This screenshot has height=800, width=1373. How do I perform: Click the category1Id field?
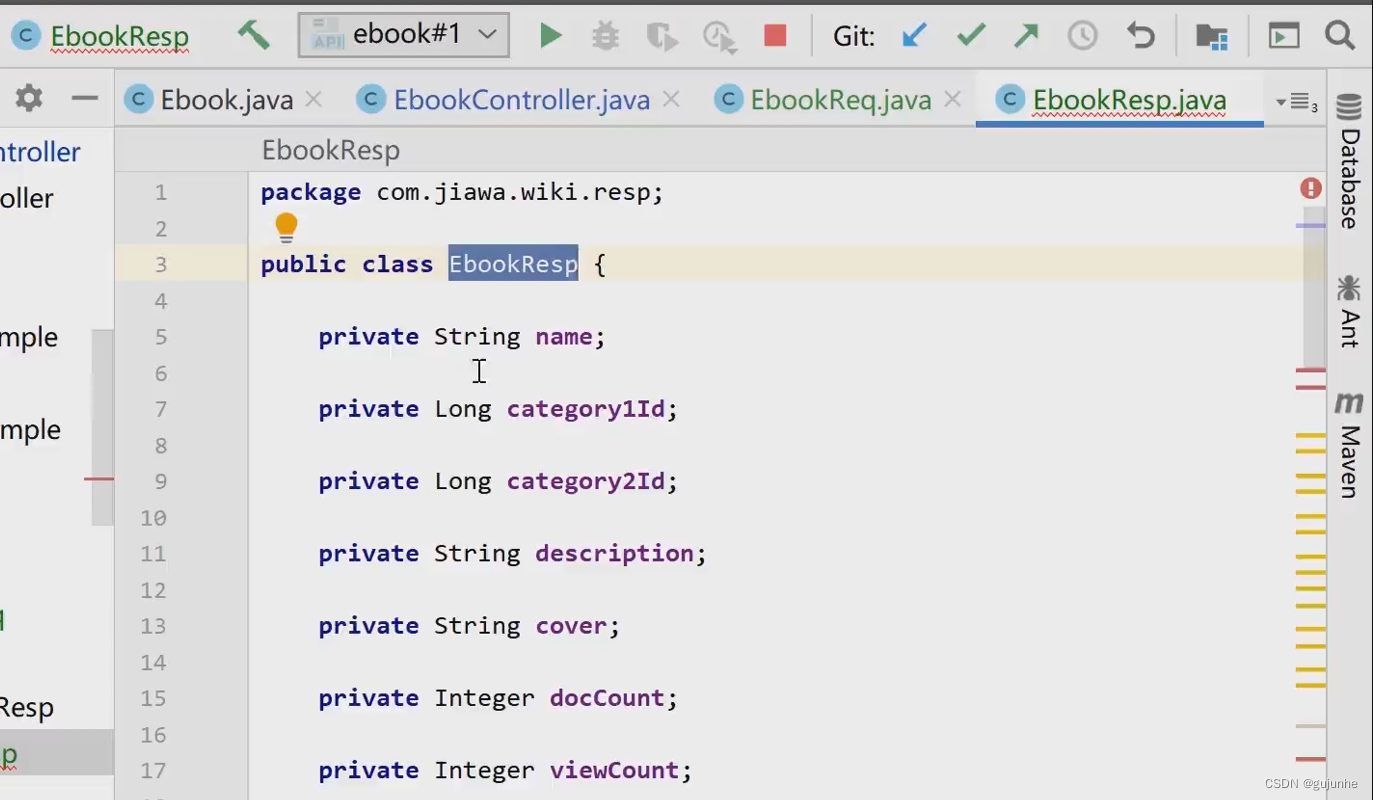(585, 409)
